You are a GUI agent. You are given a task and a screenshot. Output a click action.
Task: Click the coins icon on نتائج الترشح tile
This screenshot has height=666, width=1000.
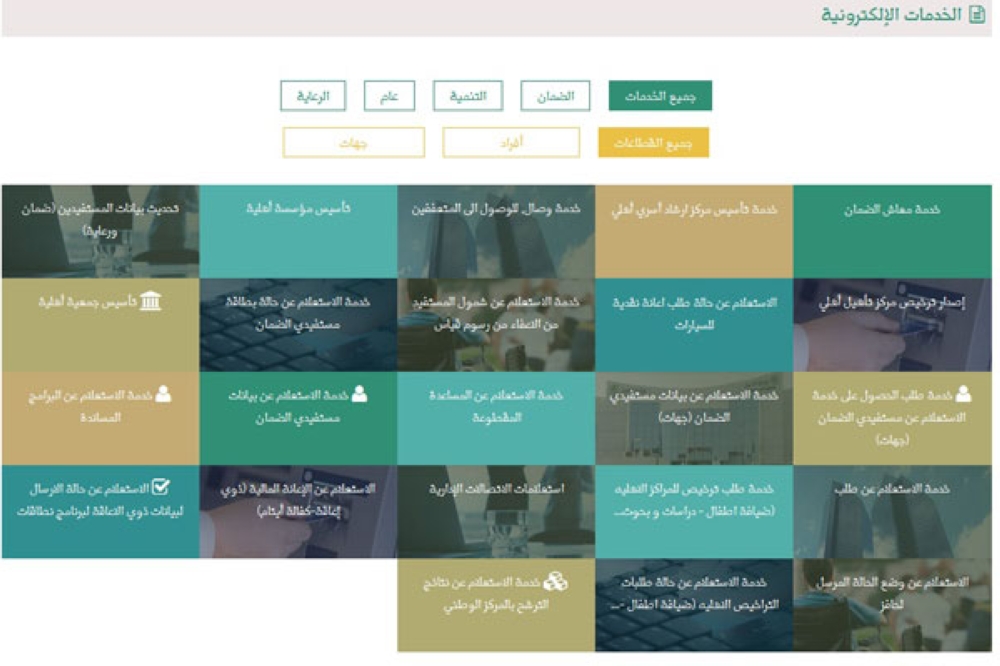tap(556, 581)
